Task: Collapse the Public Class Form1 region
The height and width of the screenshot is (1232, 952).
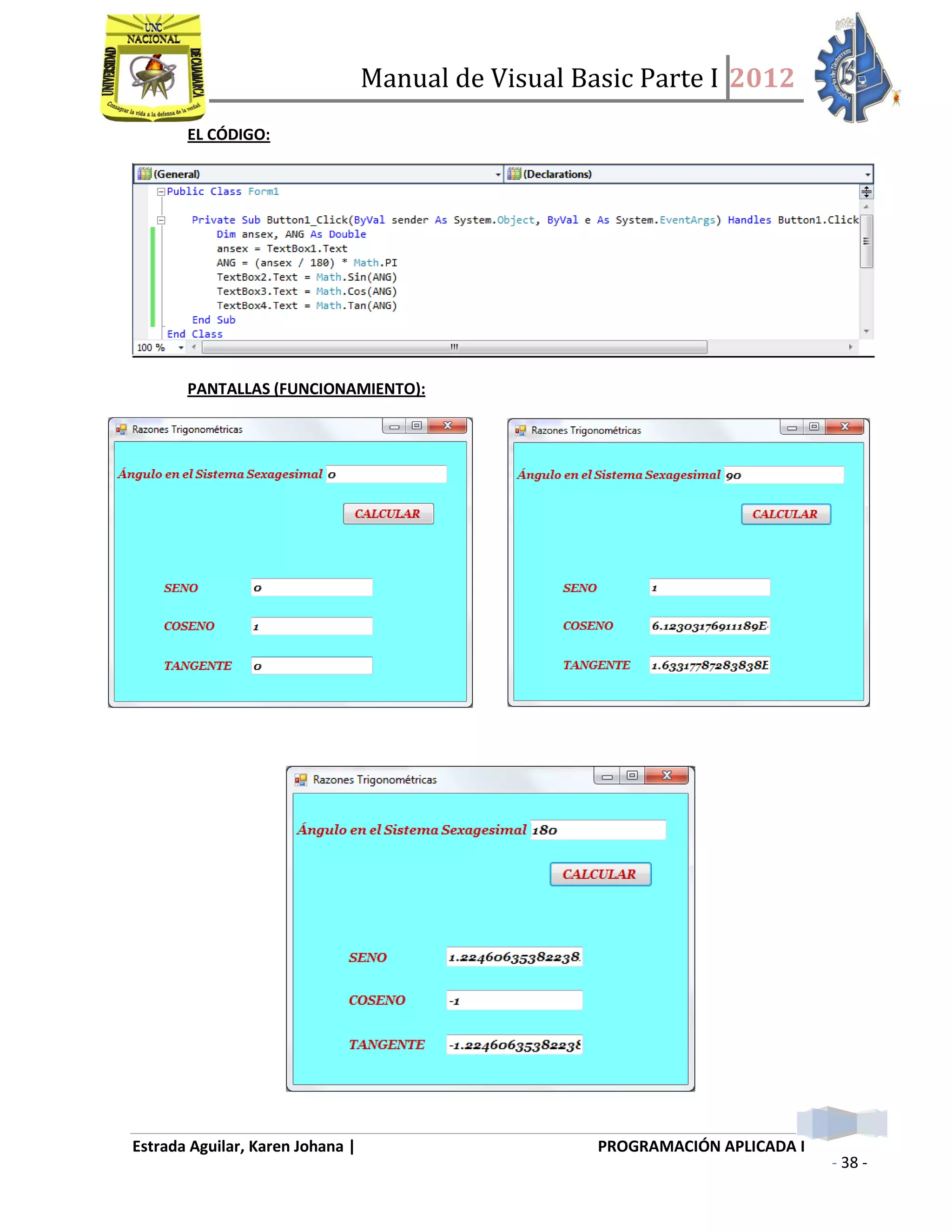Action: 161,192
